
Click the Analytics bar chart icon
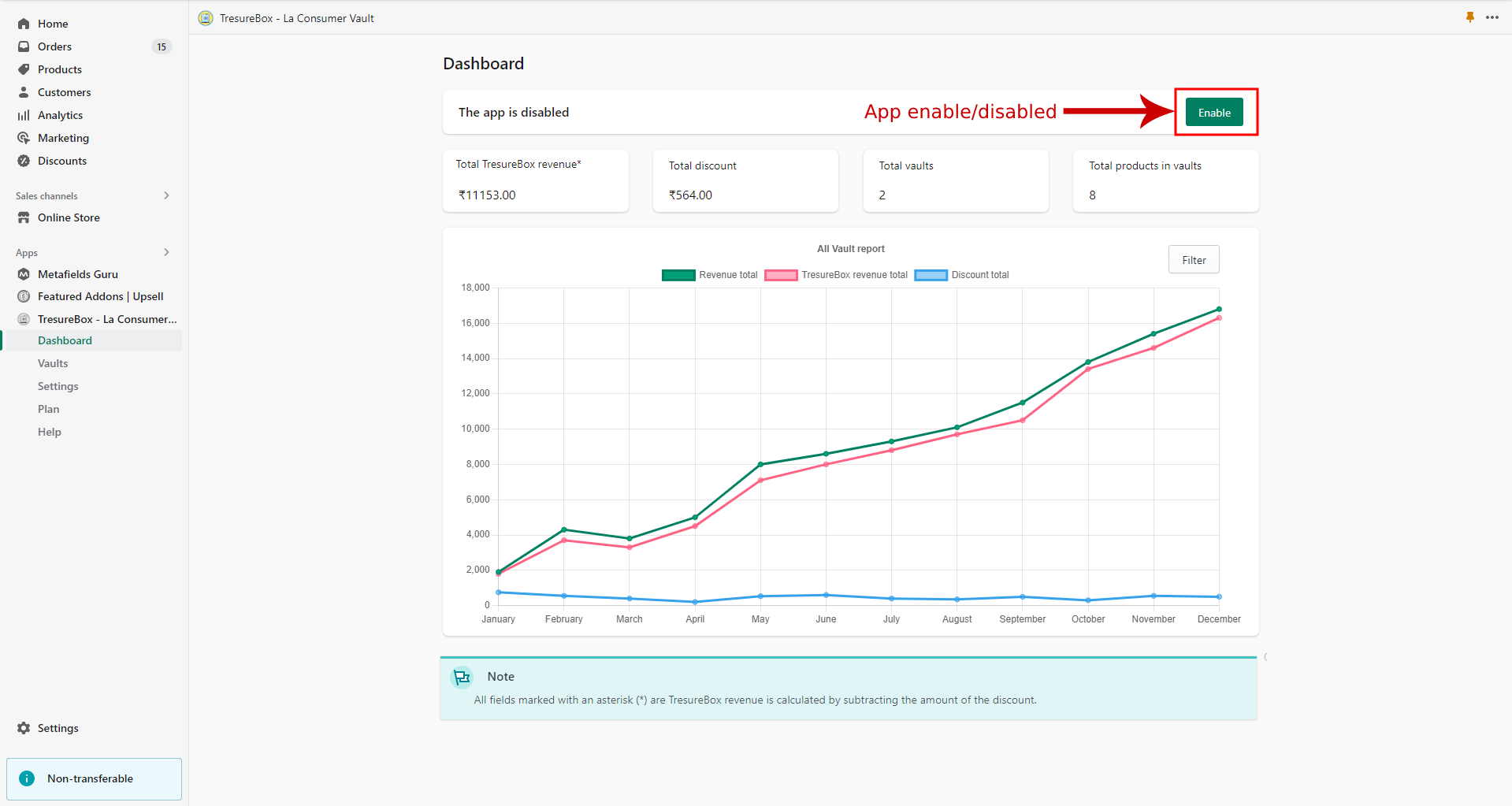point(24,115)
